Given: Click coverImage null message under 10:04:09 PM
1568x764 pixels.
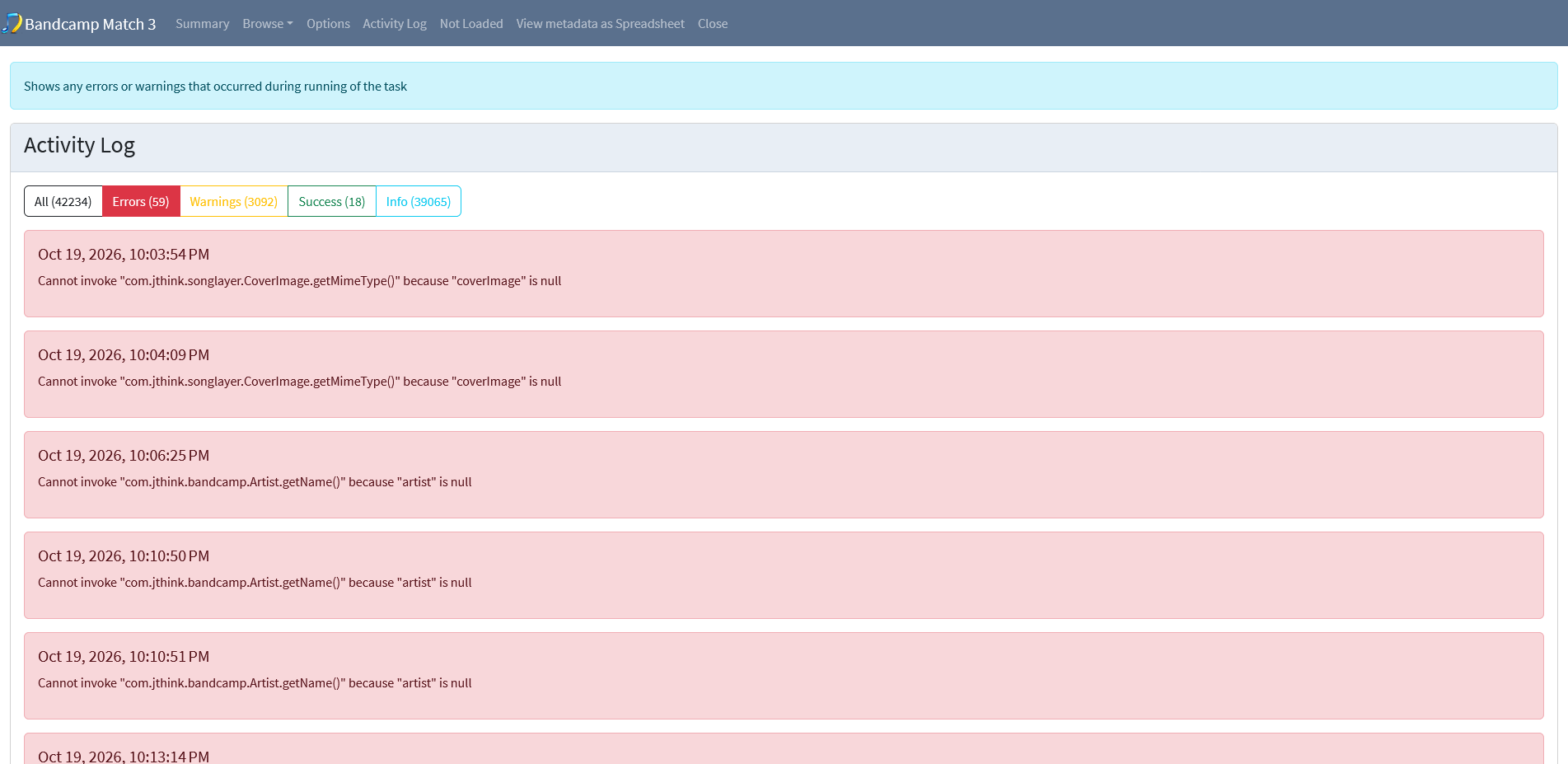Looking at the screenshot, I should (x=299, y=382).
